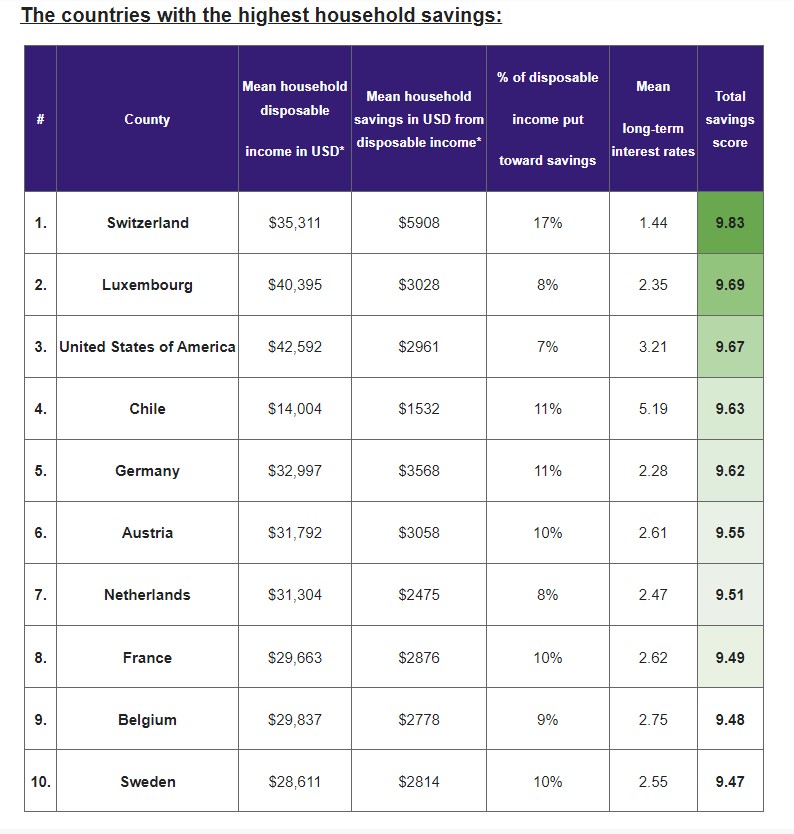The image size is (794, 834).
Task: Click France's $29,663 income cell
Action: [x=295, y=658]
